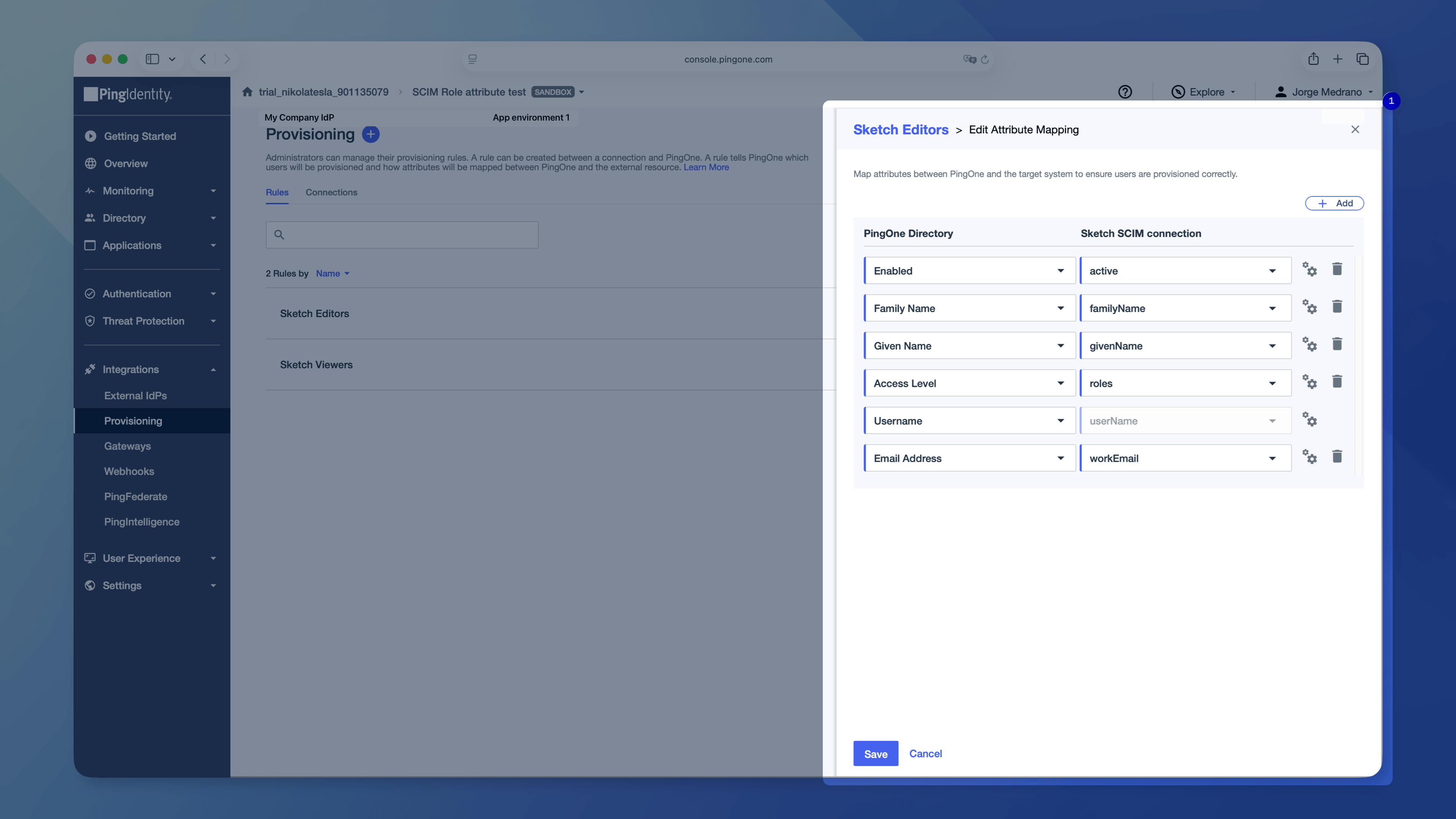This screenshot has height=819, width=1456.
Task: Delete the Family Name mapping row
Action: 1337,306
